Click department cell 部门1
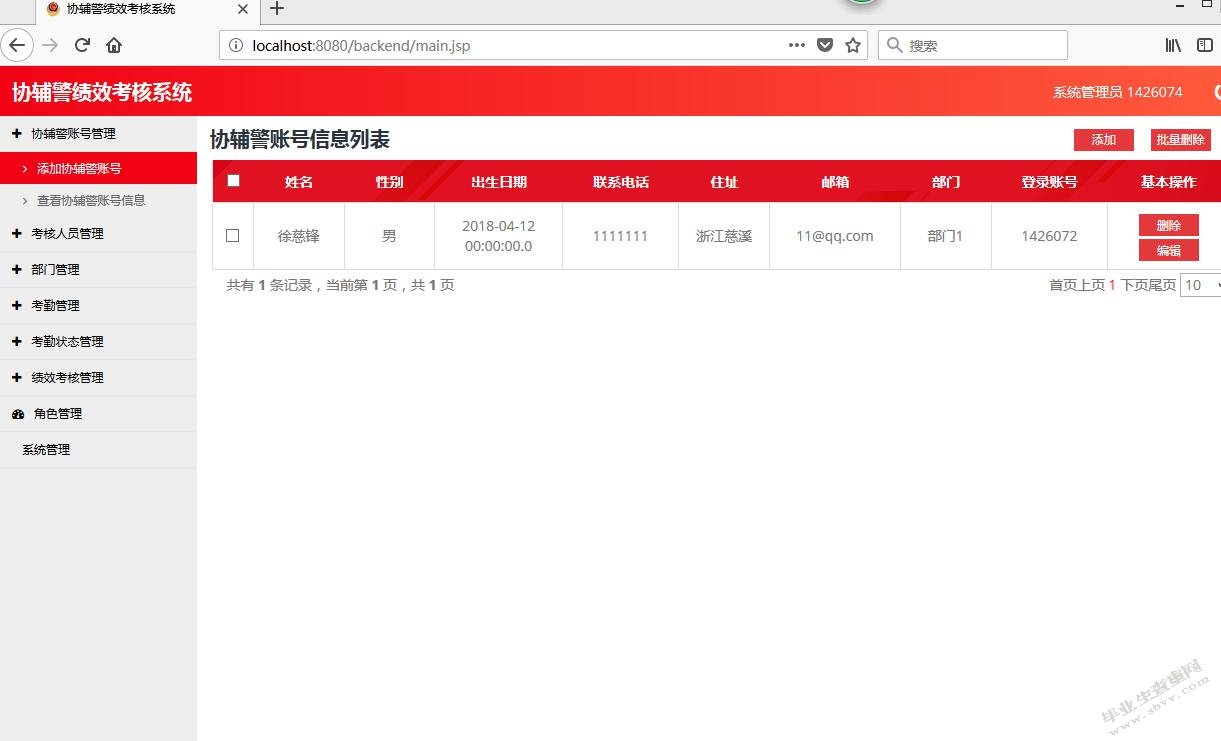Screen dimensions: 1221x741 coord(945,236)
